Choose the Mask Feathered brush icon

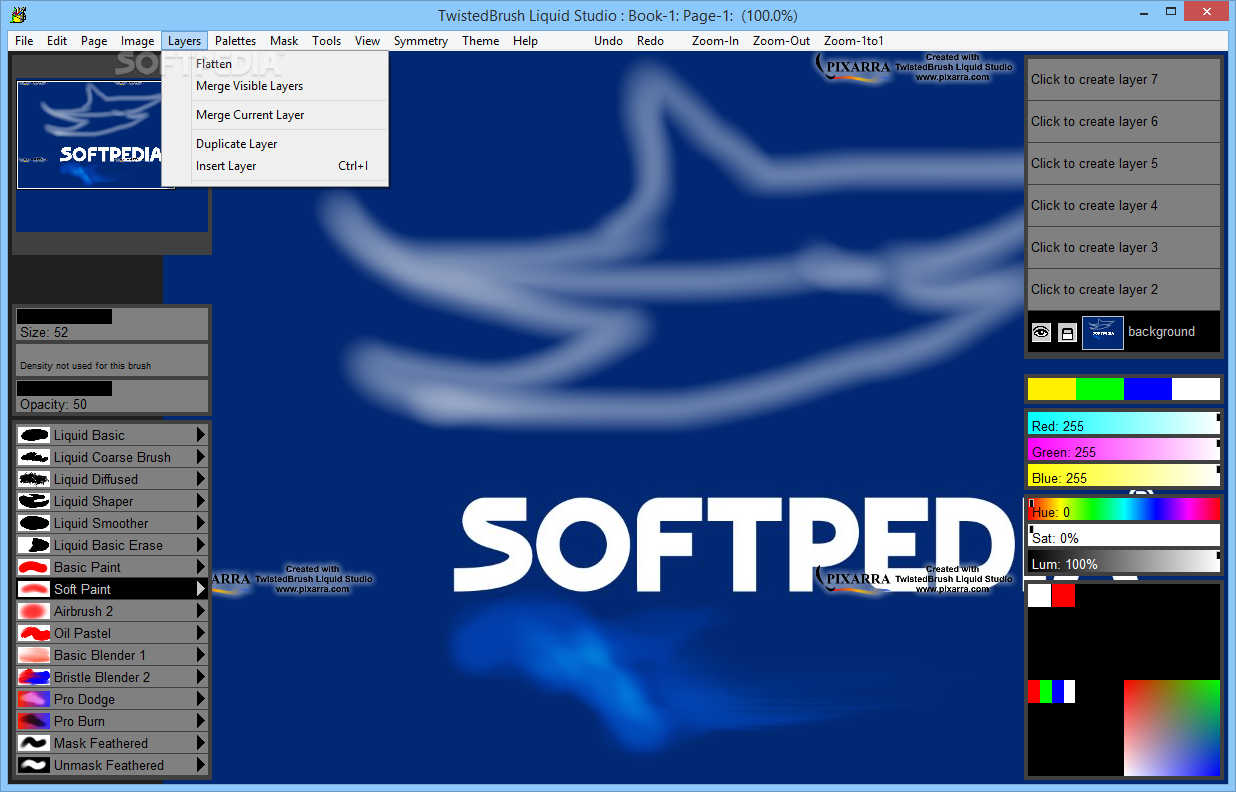click(34, 743)
